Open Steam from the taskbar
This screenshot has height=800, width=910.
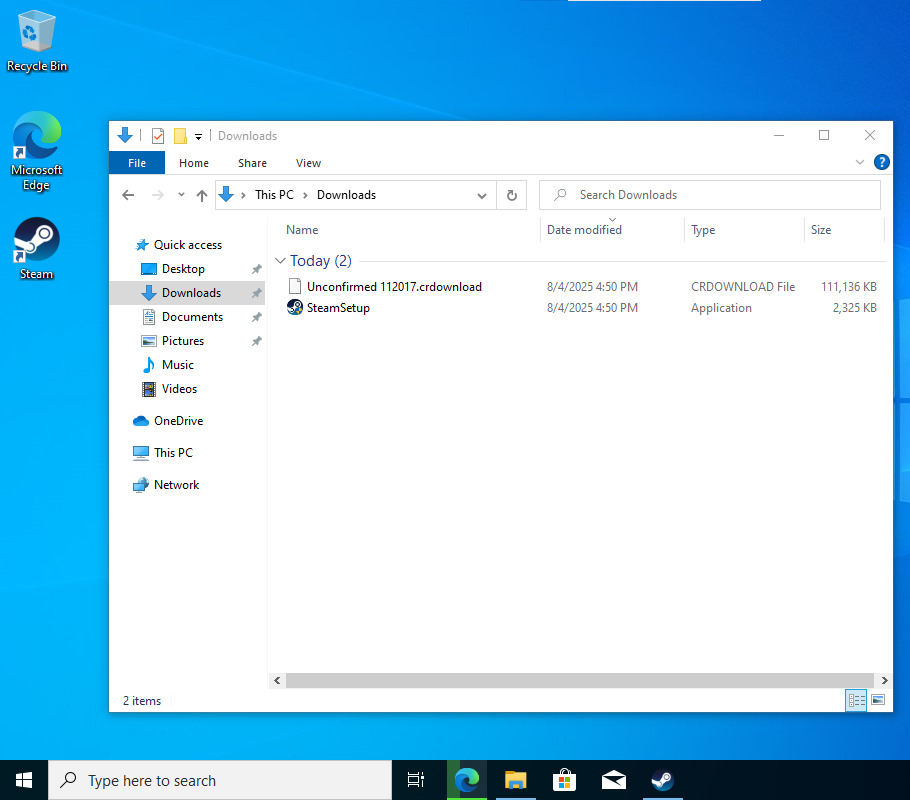(662, 780)
